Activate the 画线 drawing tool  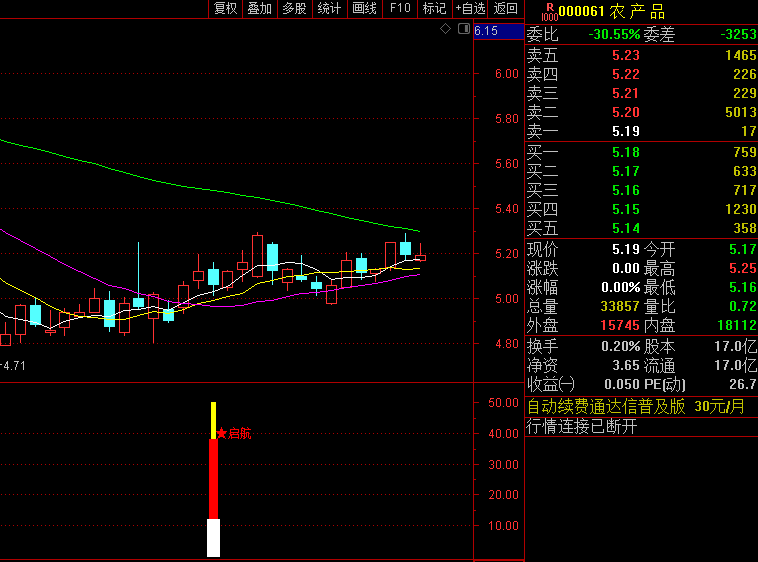[x=364, y=8]
